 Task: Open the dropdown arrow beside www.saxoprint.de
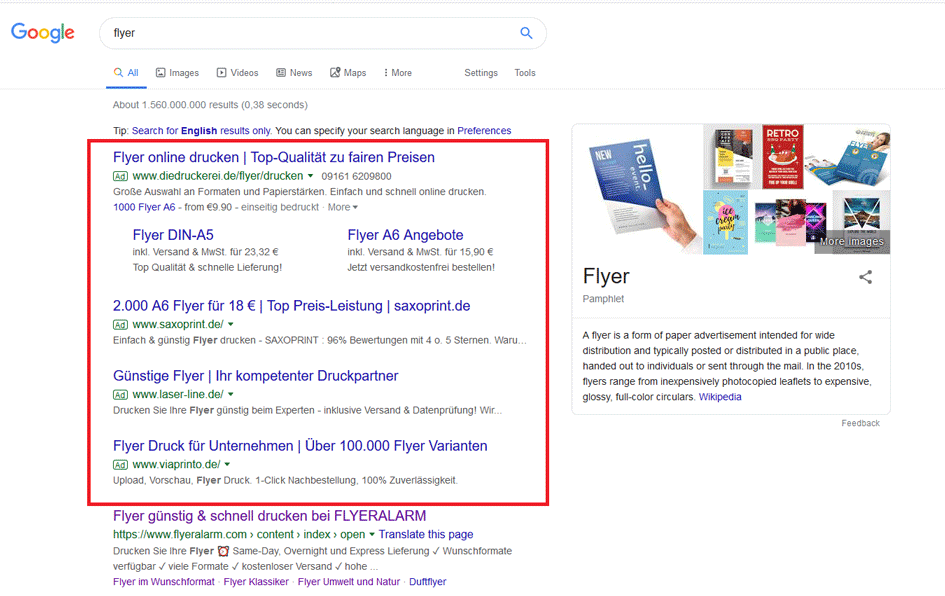[x=231, y=325]
